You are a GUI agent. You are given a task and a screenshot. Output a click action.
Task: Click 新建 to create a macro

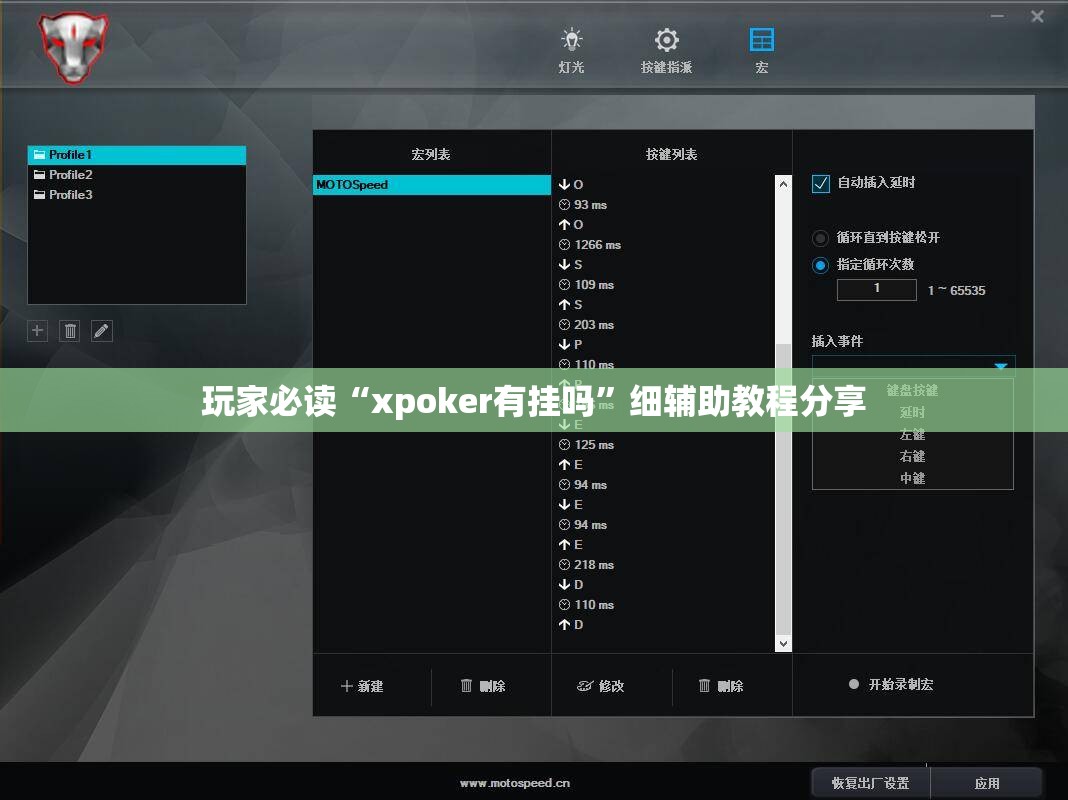pos(362,686)
